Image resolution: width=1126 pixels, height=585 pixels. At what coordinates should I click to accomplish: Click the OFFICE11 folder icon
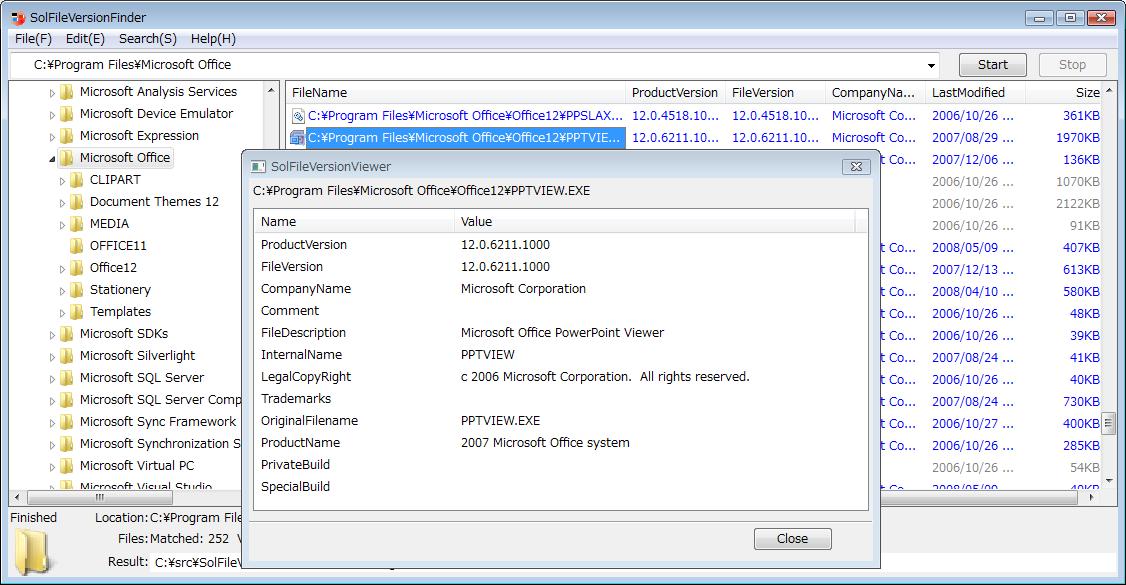coord(77,246)
